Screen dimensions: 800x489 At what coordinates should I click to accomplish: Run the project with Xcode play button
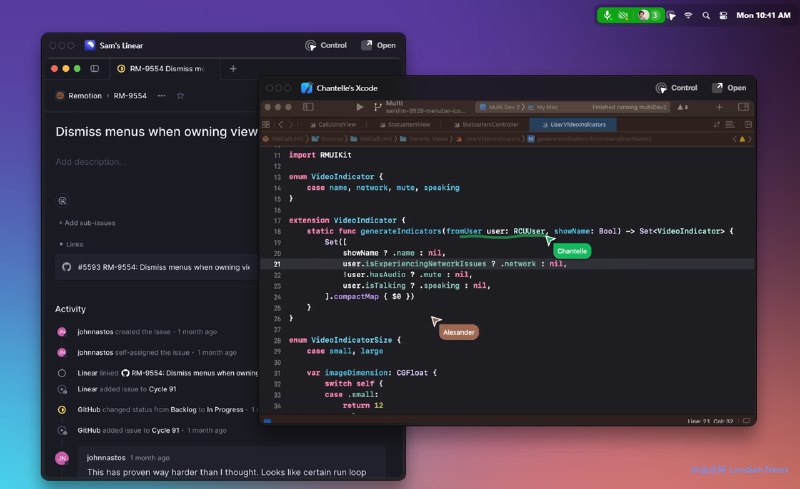point(360,107)
